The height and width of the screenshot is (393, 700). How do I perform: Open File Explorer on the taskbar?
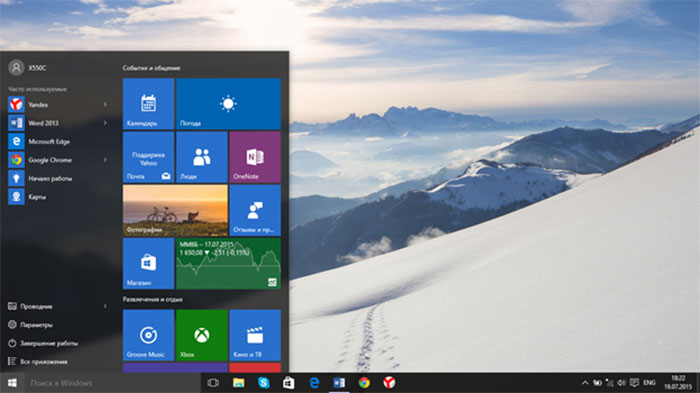238,383
